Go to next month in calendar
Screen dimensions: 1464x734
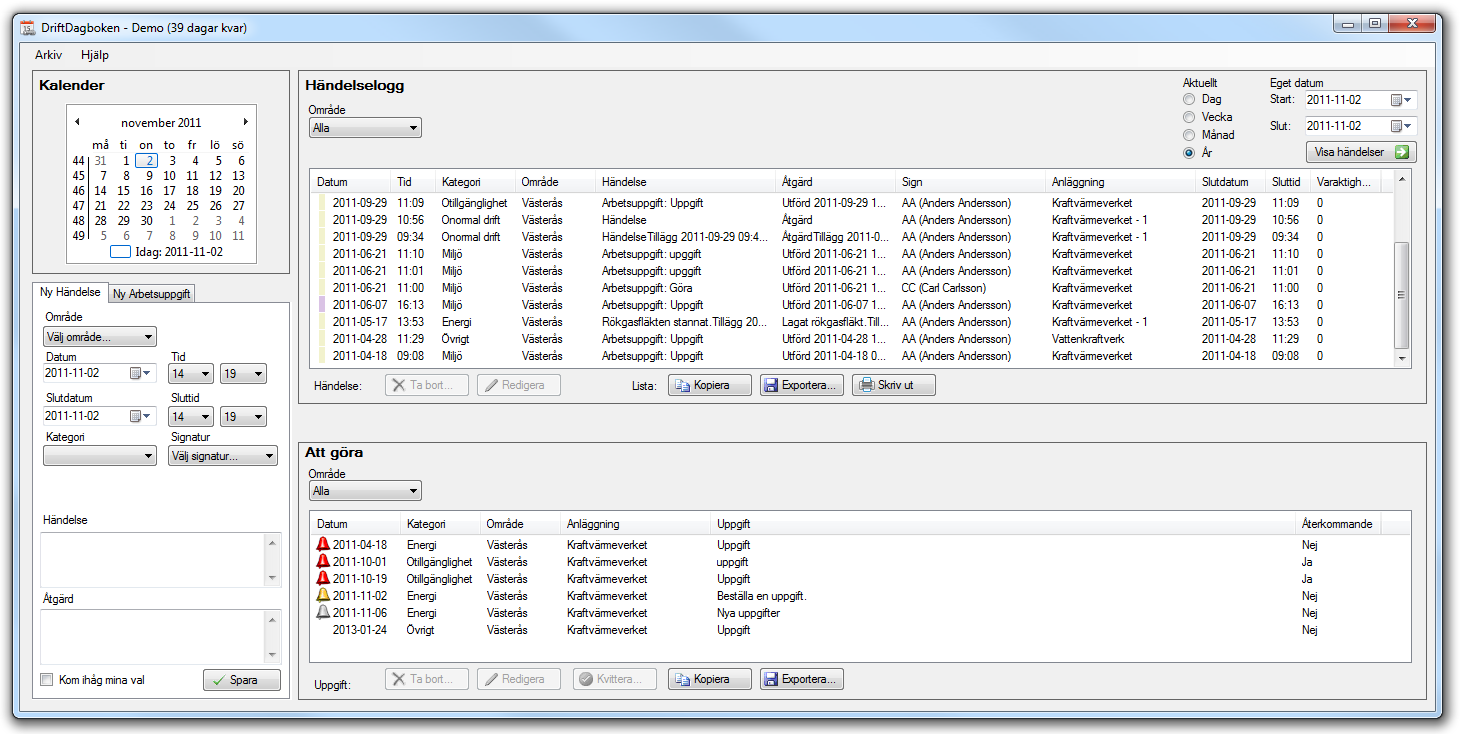tap(245, 122)
